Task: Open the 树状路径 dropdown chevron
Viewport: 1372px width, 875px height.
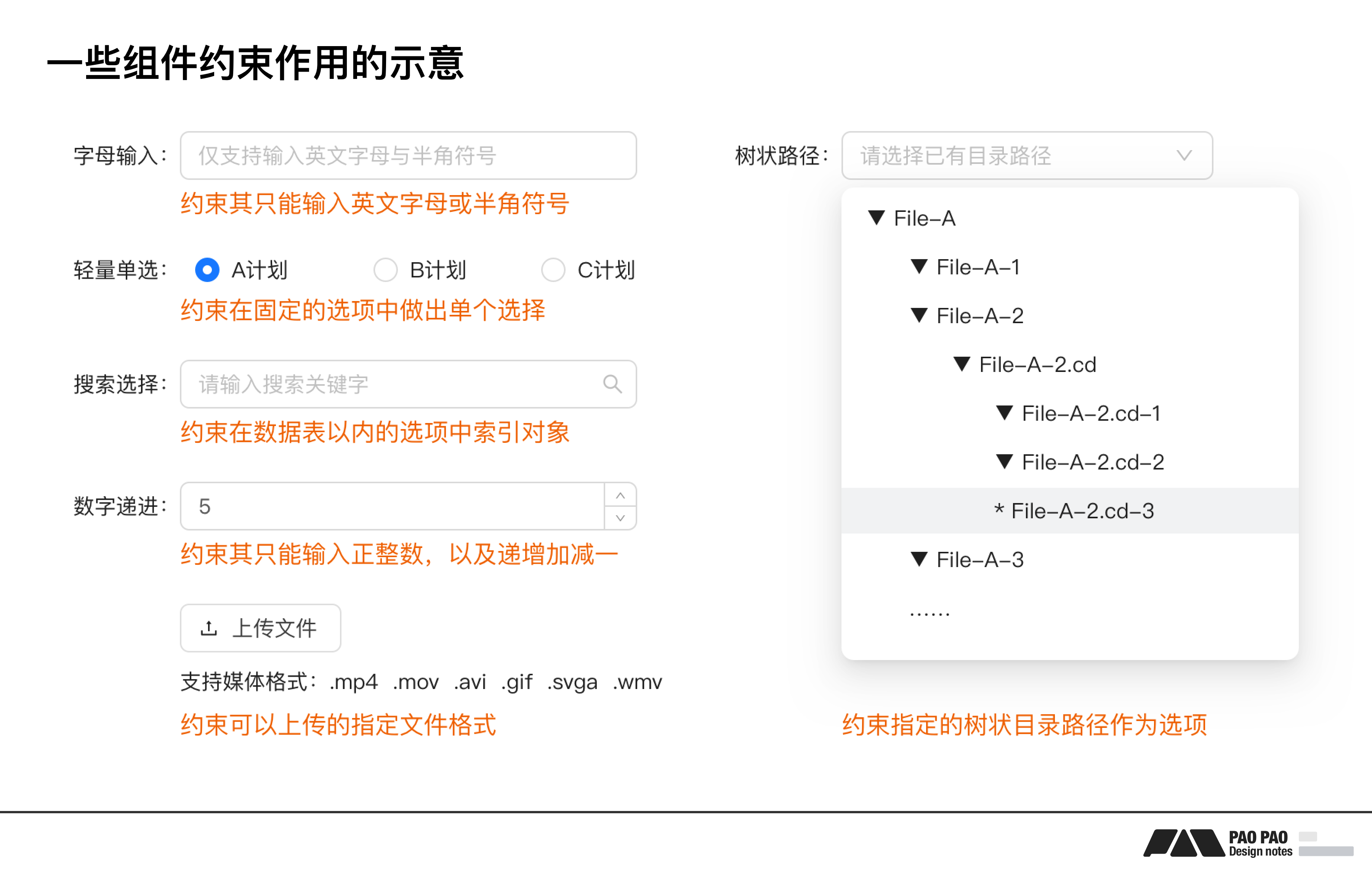Action: pyautogui.click(x=1184, y=155)
